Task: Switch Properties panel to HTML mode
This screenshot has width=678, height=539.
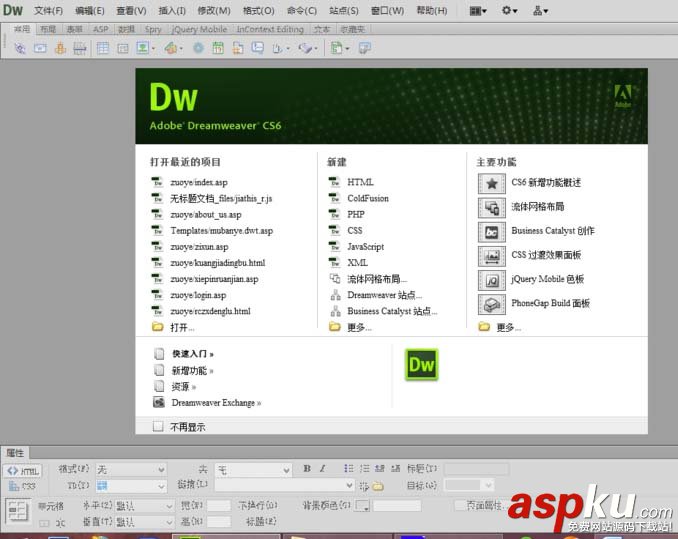Action: 23,471
